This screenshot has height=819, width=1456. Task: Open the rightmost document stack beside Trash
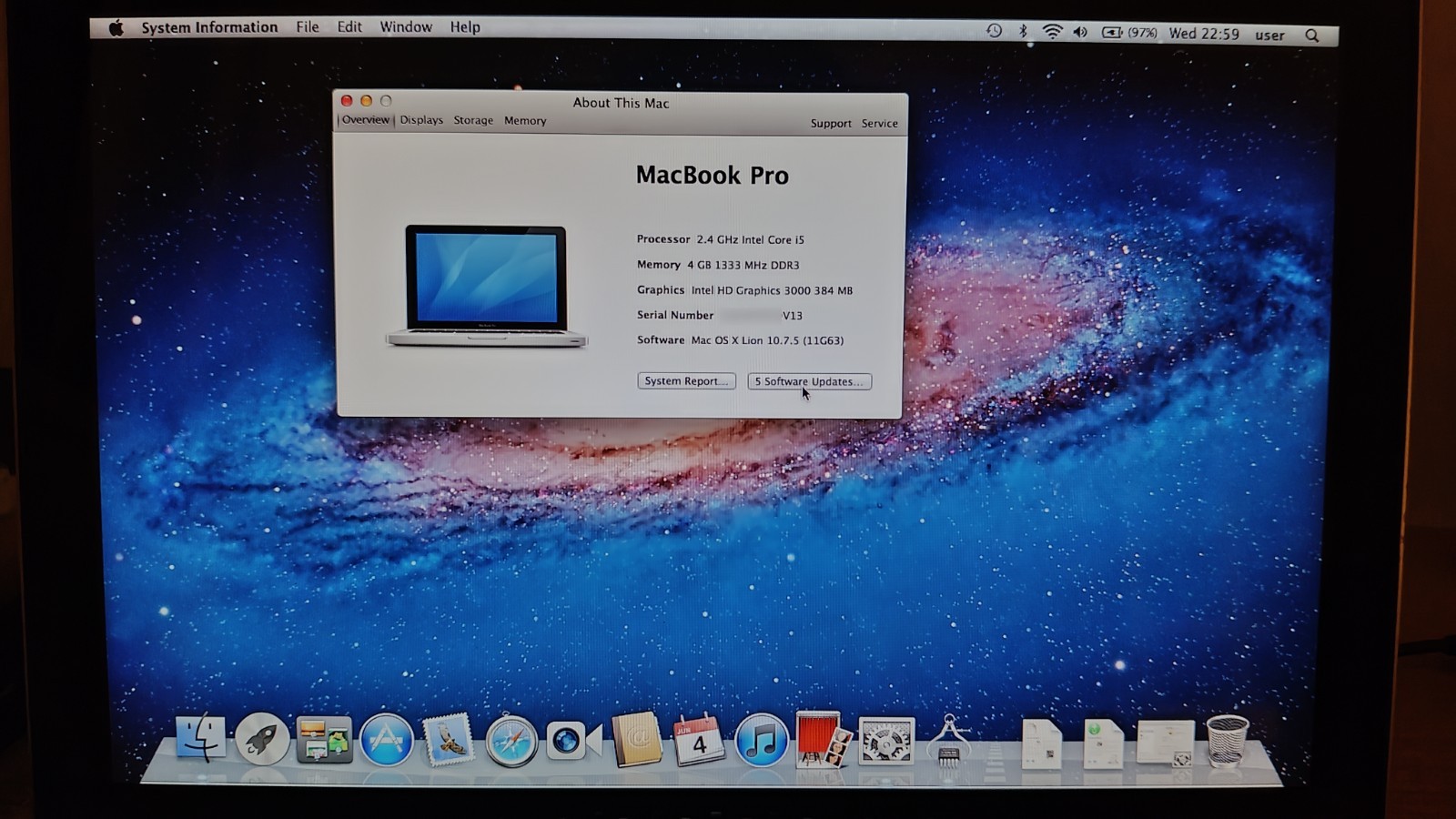click(x=1166, y=743)
